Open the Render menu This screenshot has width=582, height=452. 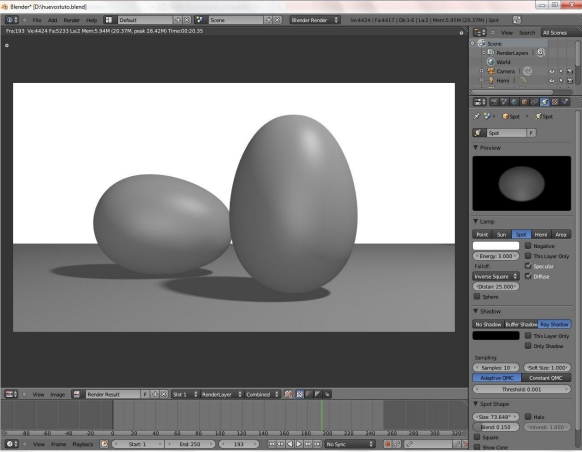pyautogui.click(x=72, y=20)
